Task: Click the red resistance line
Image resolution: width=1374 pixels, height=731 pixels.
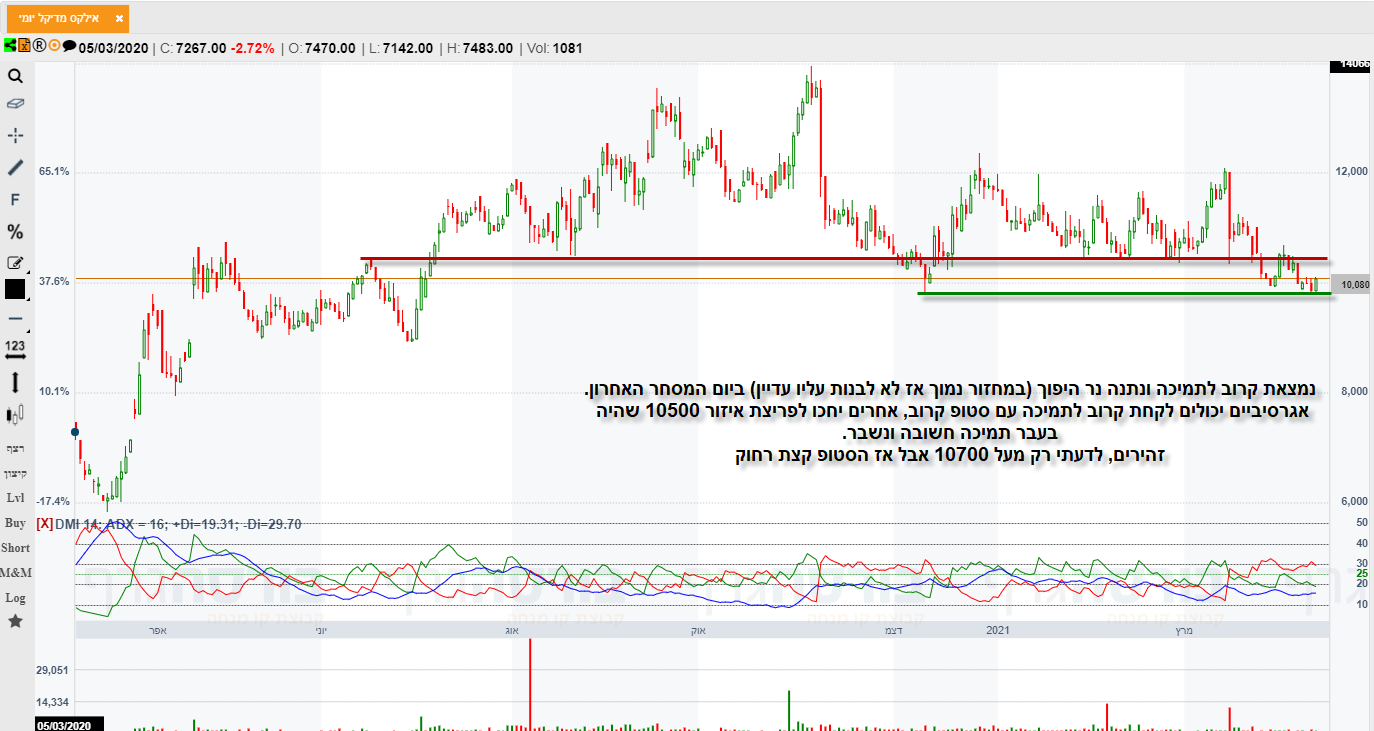Action: pos(843,259)
